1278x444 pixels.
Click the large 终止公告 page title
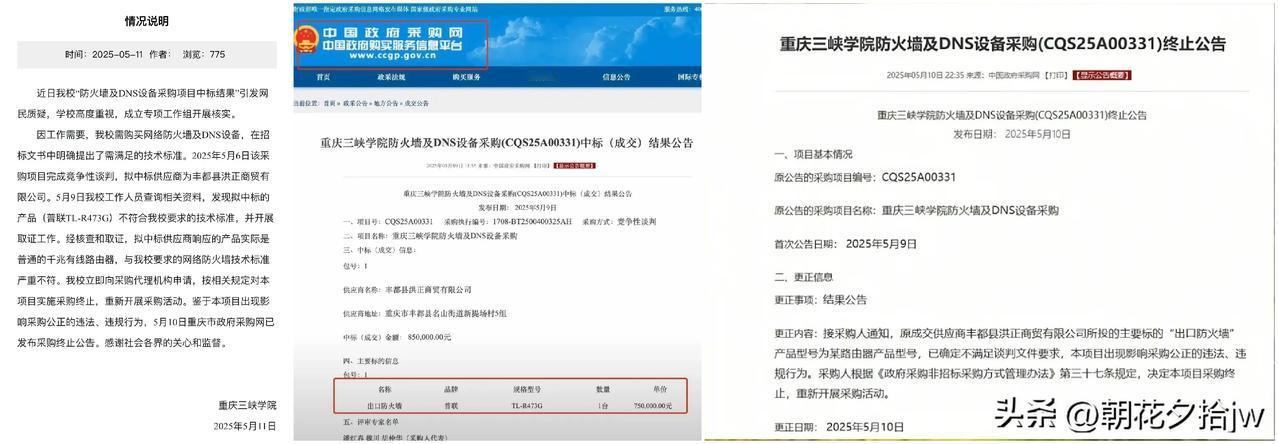coord(1002,44)
